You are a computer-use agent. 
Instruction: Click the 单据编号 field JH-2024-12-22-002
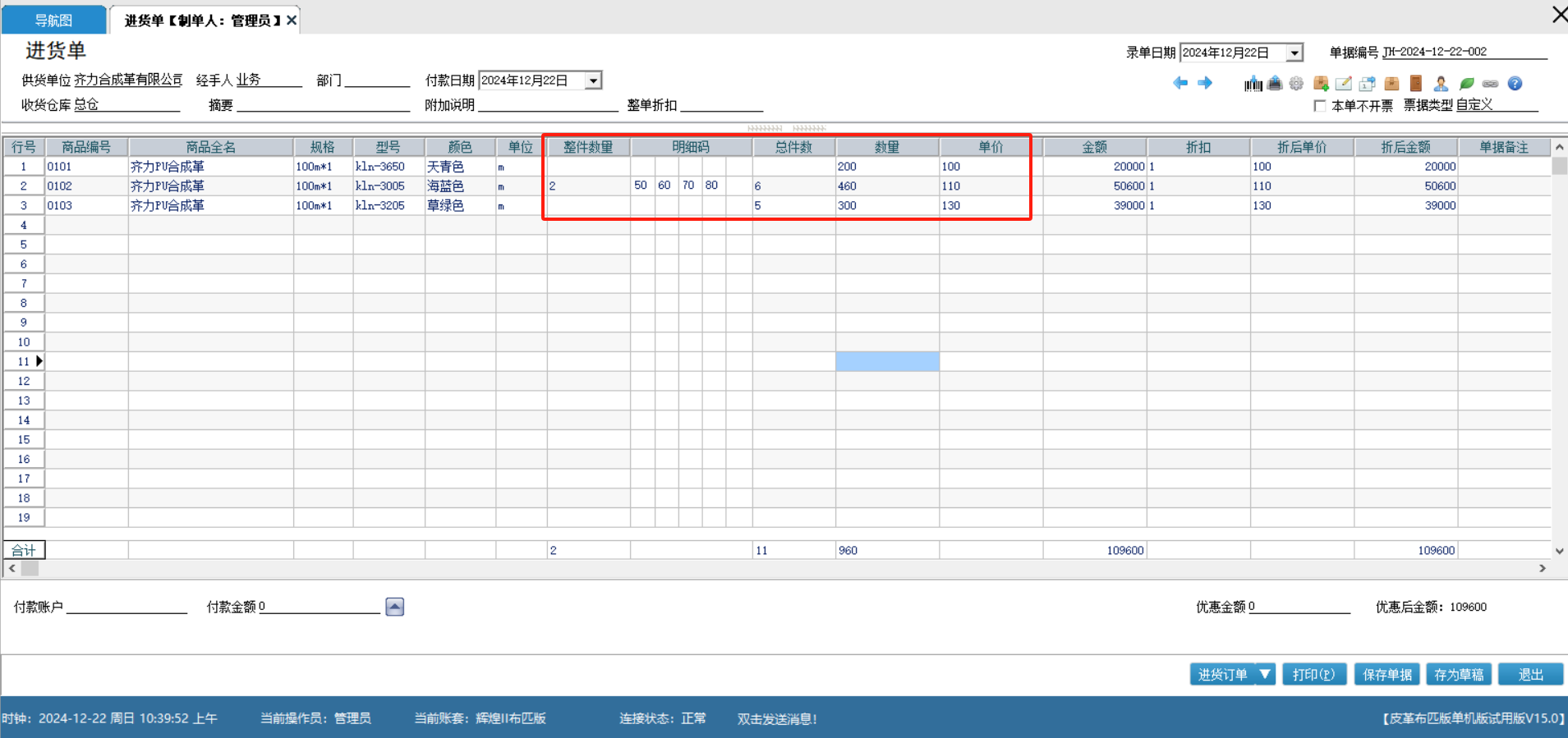click(x=1465, y=52)
